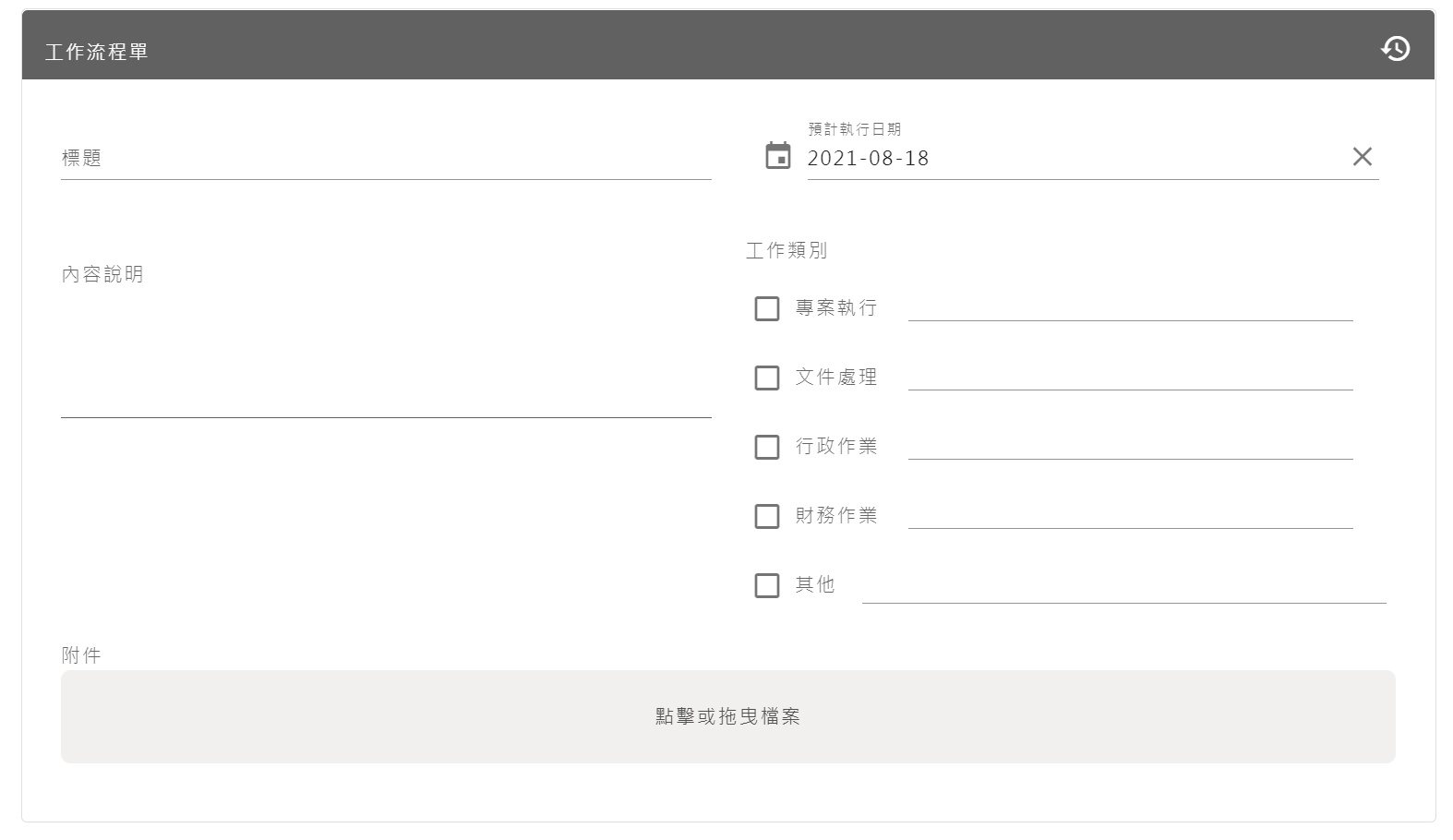Tick the 其他 checkbox

pyautogui.click(x=767, y=585)
